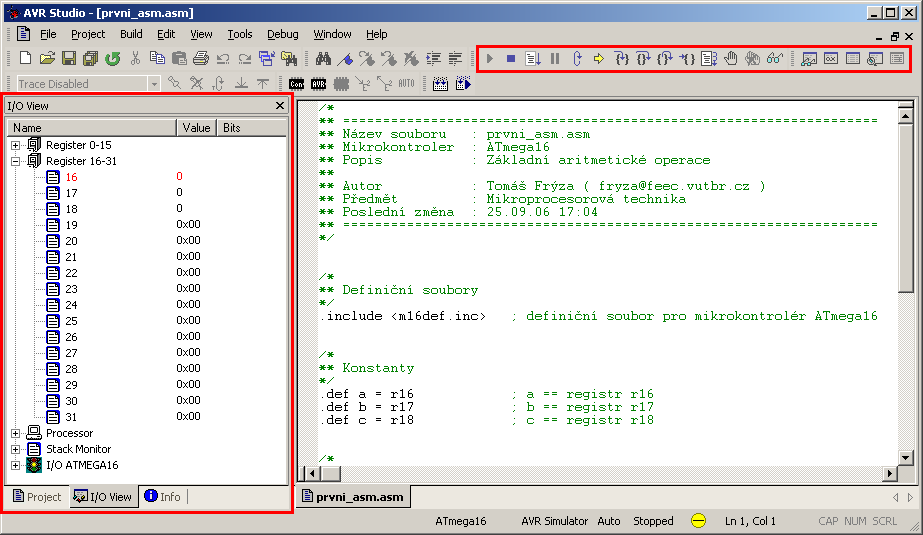This screenshot has height=535, width=923.
Task: Close the I/O View panel
Action: (280, 105)
